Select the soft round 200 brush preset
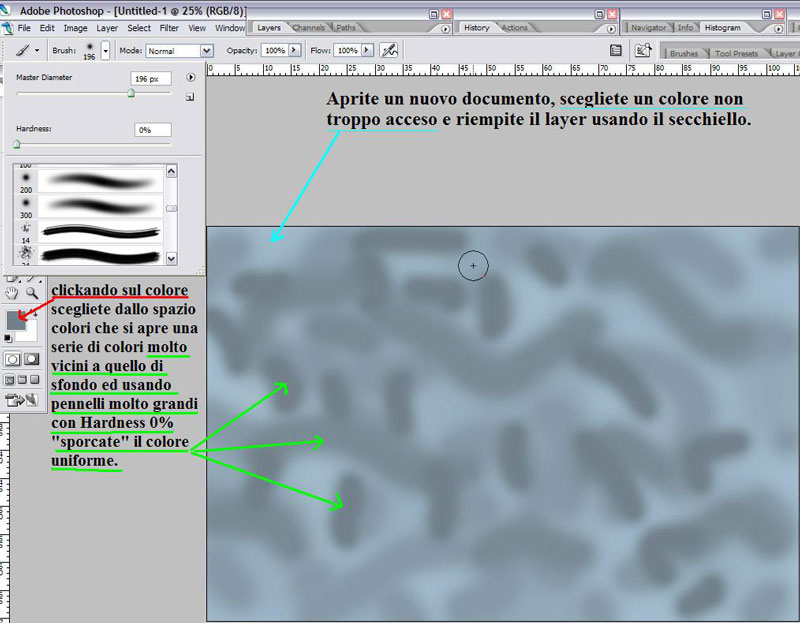800x623 pixels. click(88, 182)
